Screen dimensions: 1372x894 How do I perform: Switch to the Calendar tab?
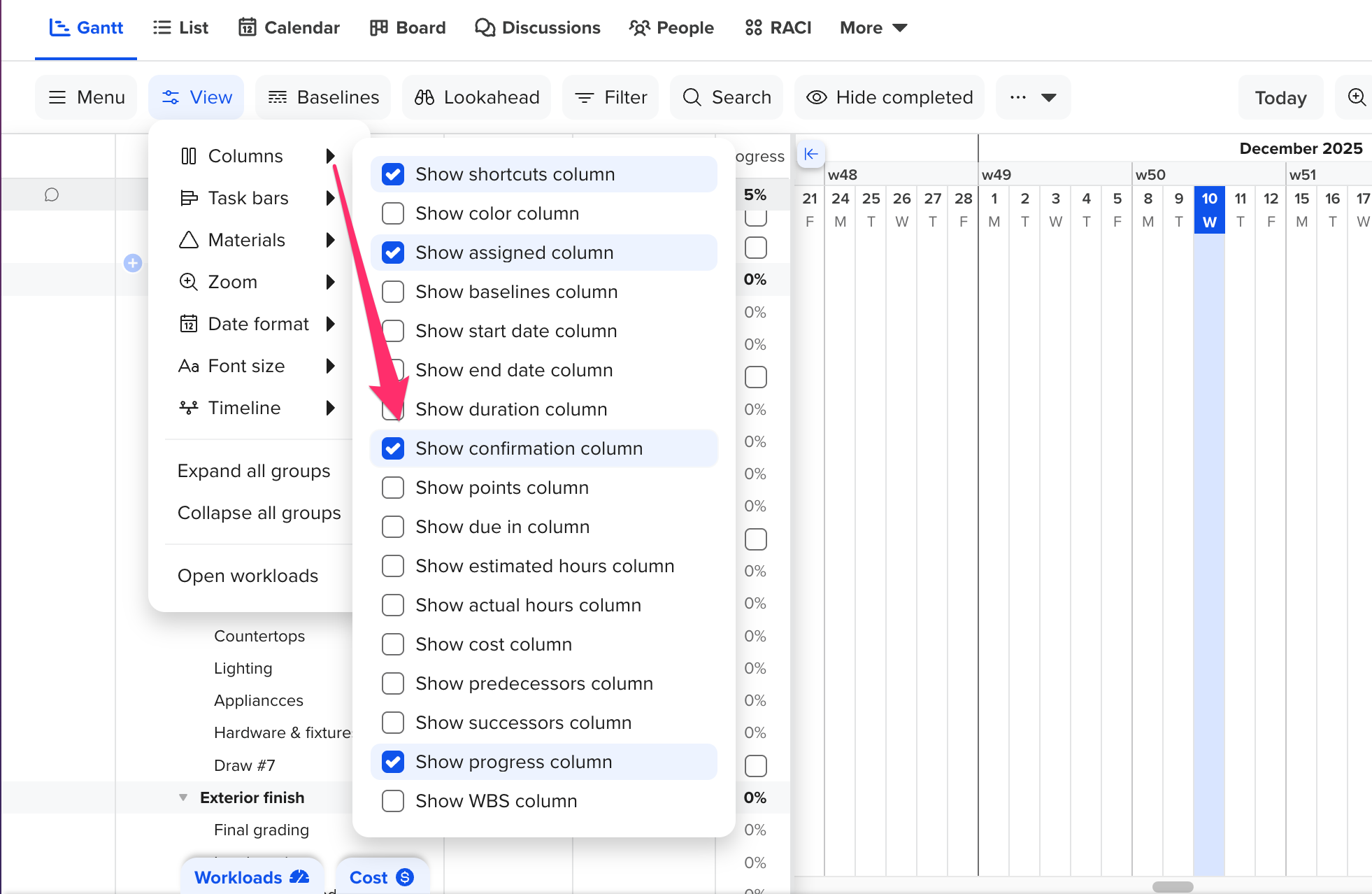pos(289,28)
